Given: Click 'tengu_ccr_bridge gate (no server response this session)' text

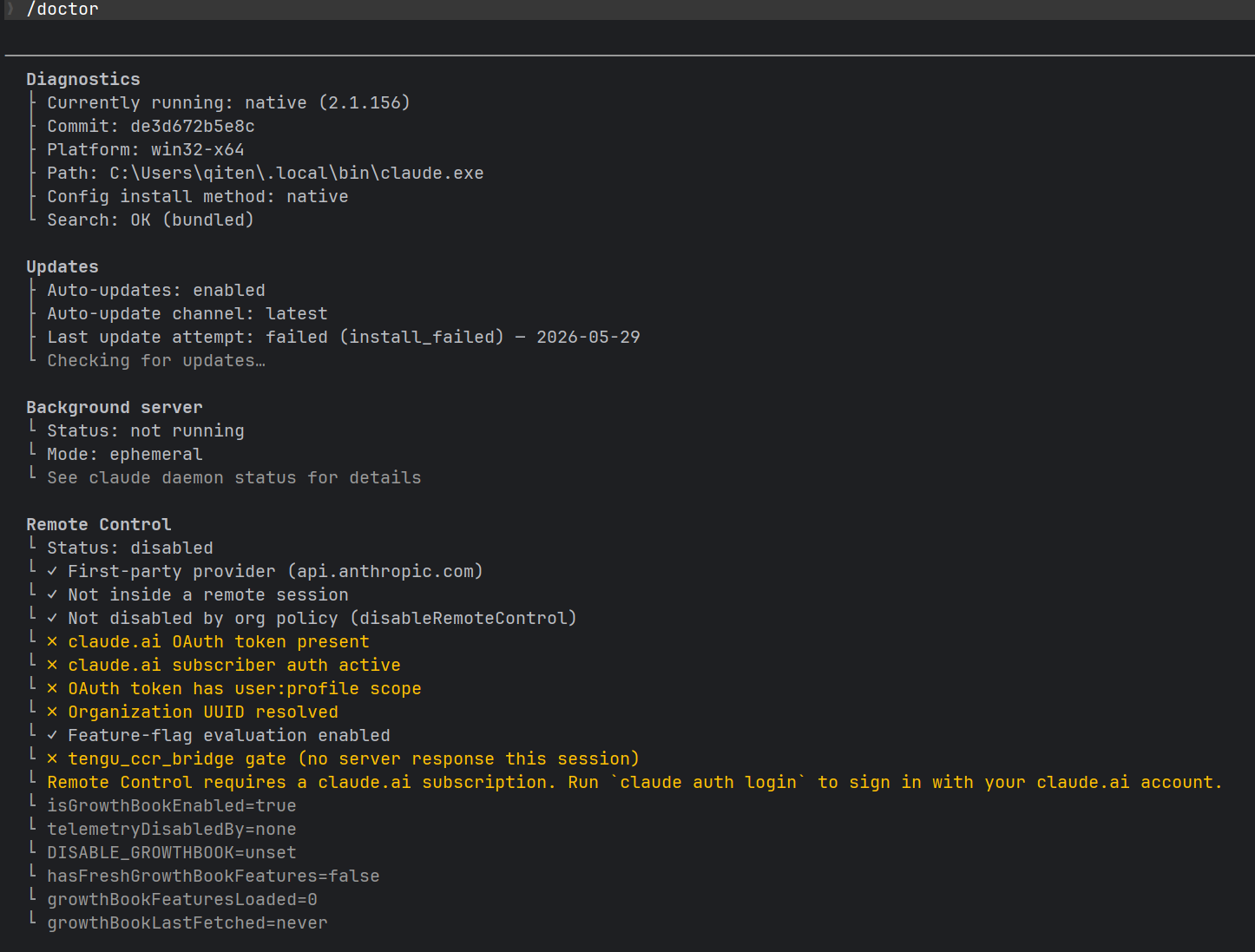Looking at the screenshot, I should coord(353,759).
